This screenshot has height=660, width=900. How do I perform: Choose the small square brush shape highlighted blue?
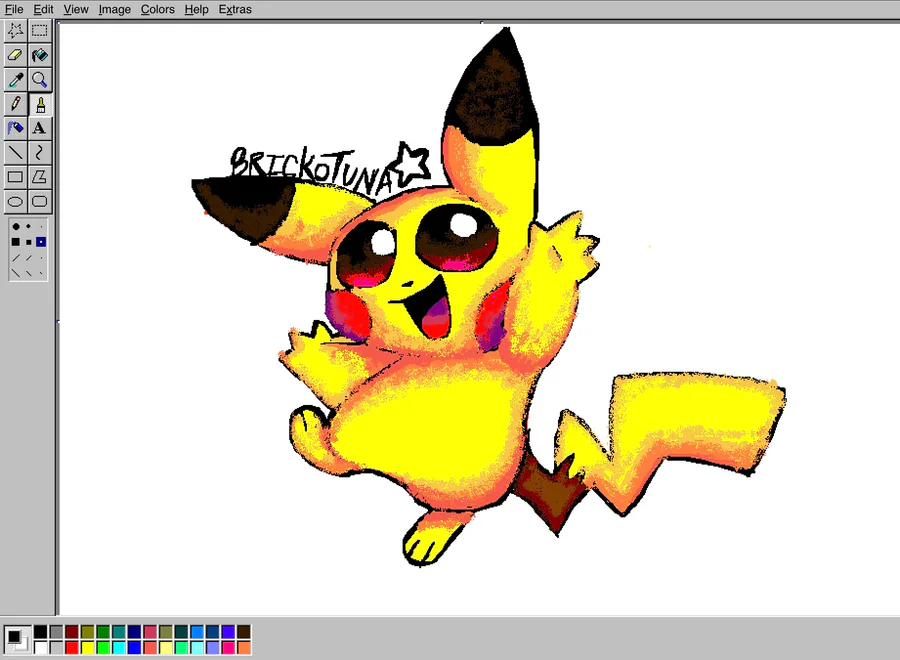pos(41,242)
